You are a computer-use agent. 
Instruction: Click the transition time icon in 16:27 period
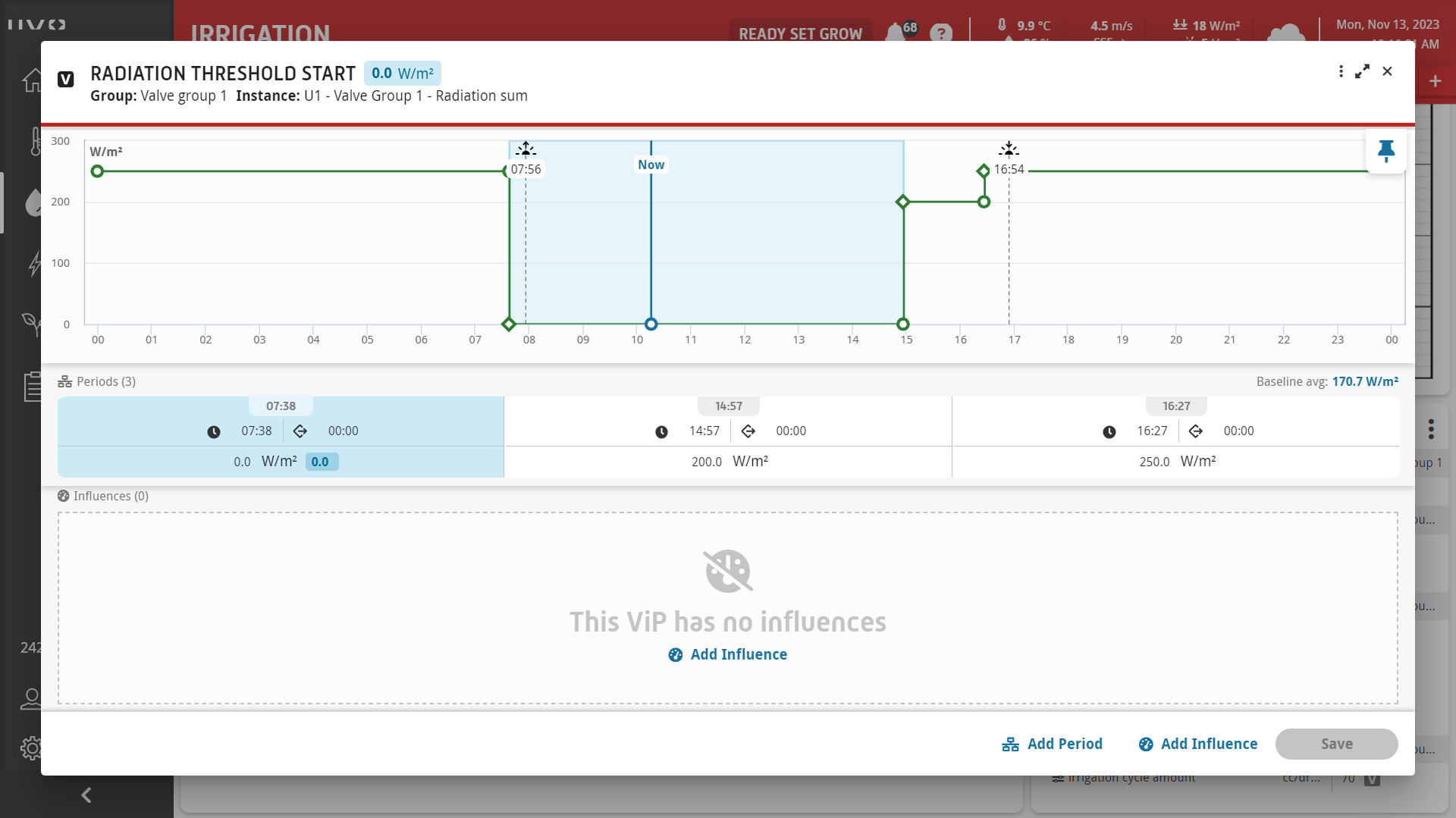click(x=1196, y=431)
